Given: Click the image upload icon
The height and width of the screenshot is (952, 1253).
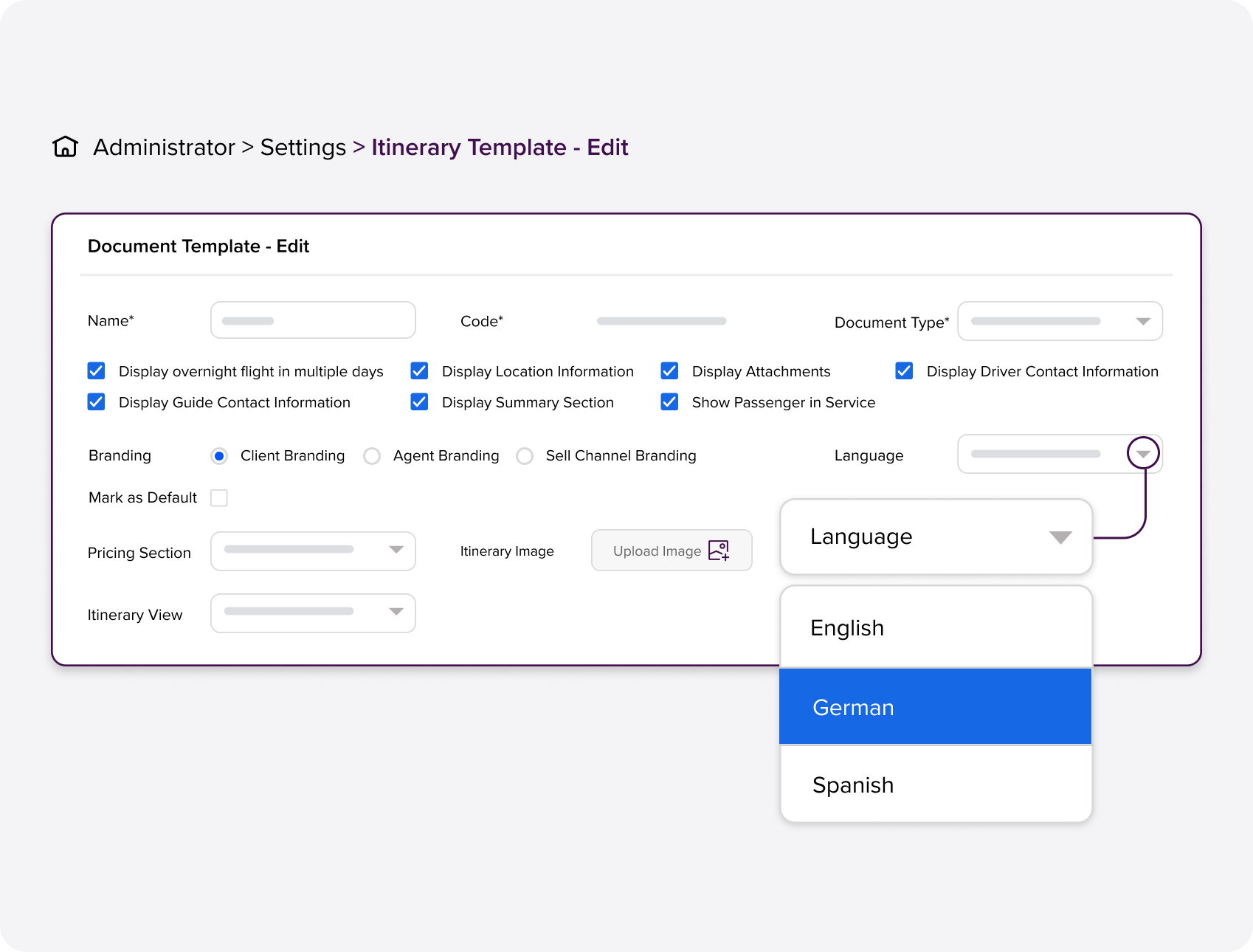Looking at the screenshot, I should tap(718, 551).
